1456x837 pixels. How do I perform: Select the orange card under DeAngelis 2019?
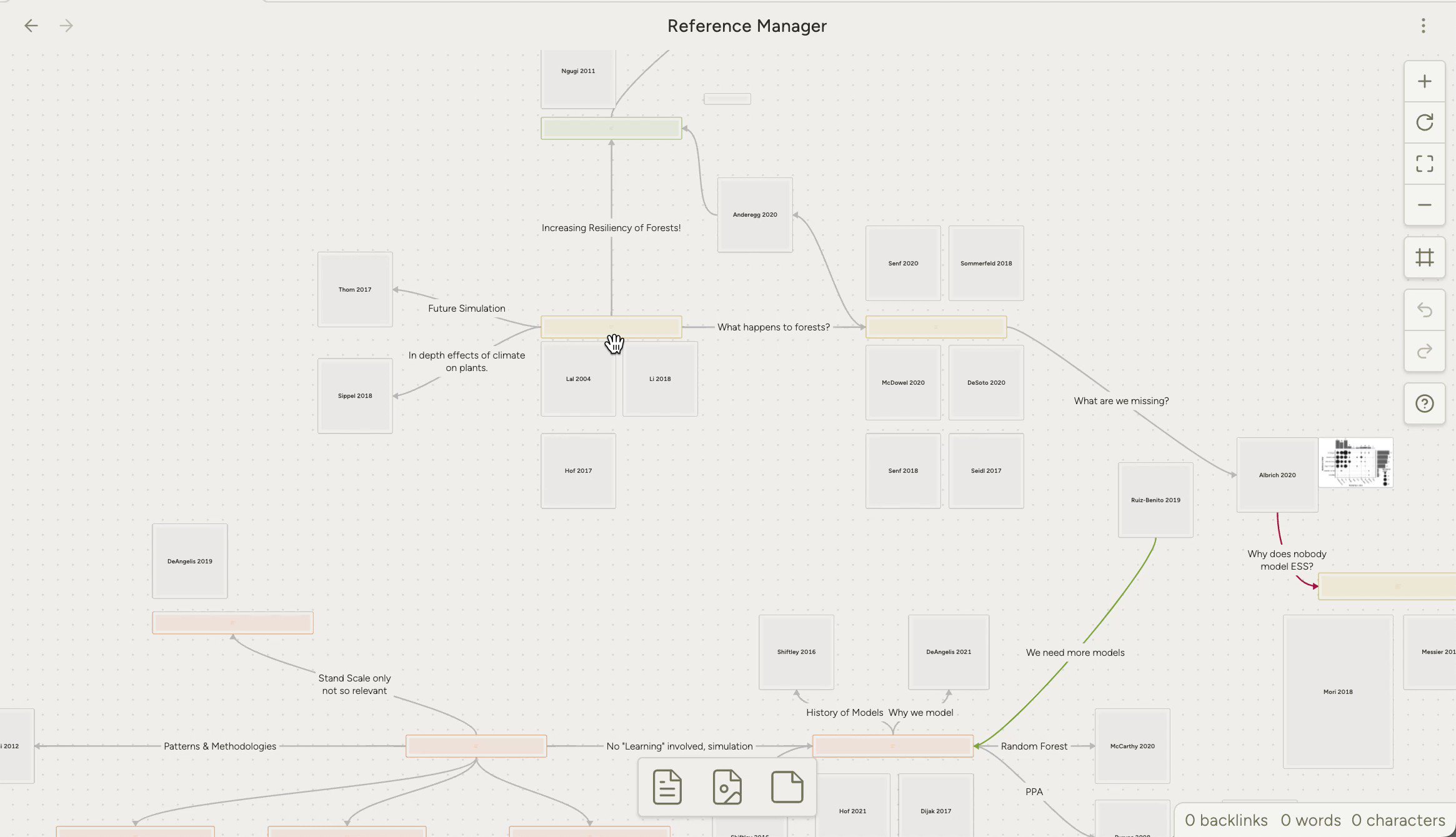coord(232,623)
